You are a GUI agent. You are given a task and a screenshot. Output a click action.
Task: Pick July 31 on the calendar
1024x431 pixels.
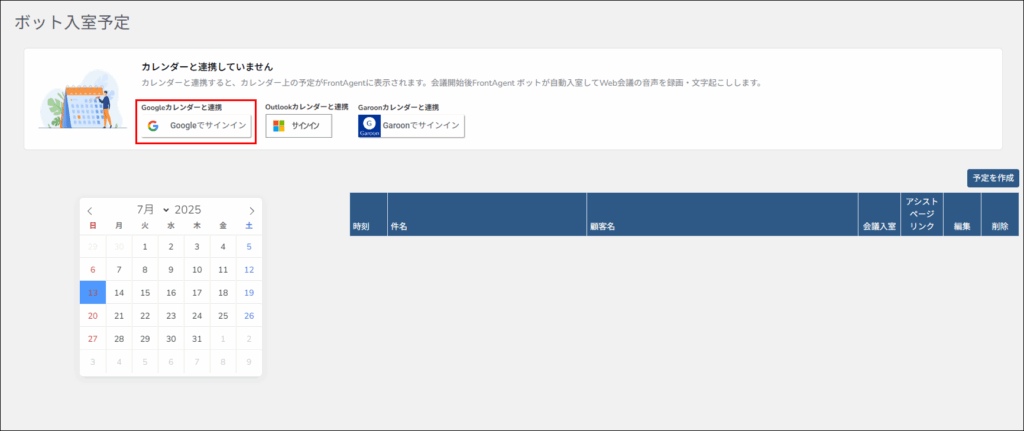(197, 340)
